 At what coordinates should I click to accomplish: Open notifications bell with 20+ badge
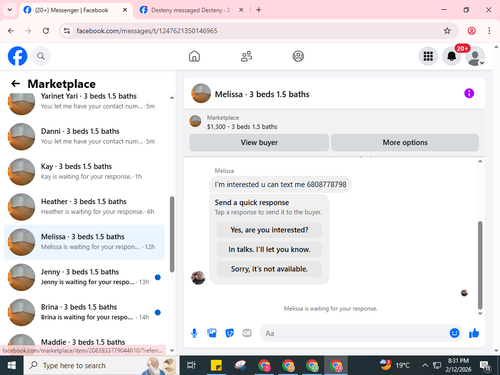pos(452,56)
